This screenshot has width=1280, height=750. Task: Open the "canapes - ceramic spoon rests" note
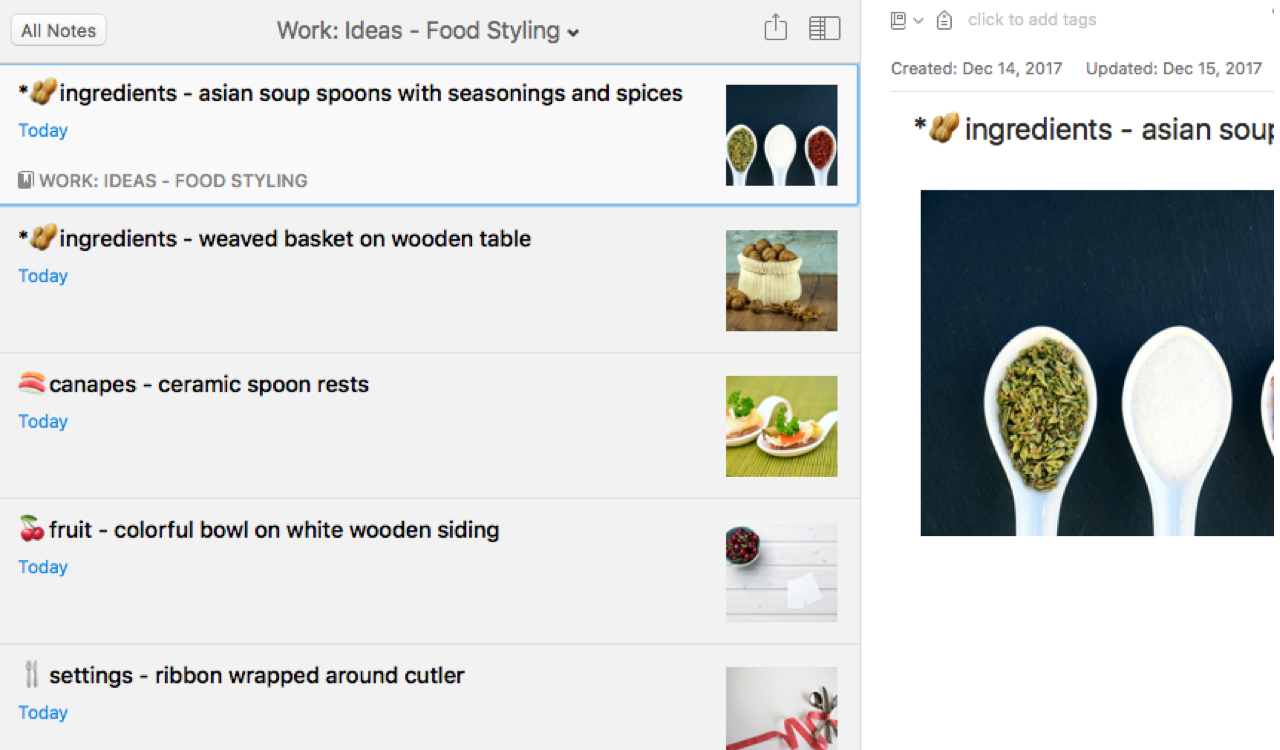click(208, 385)
